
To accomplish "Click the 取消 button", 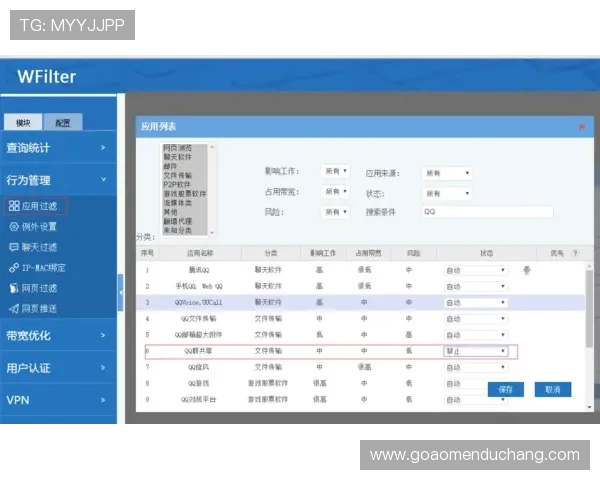I will (553, 390).
